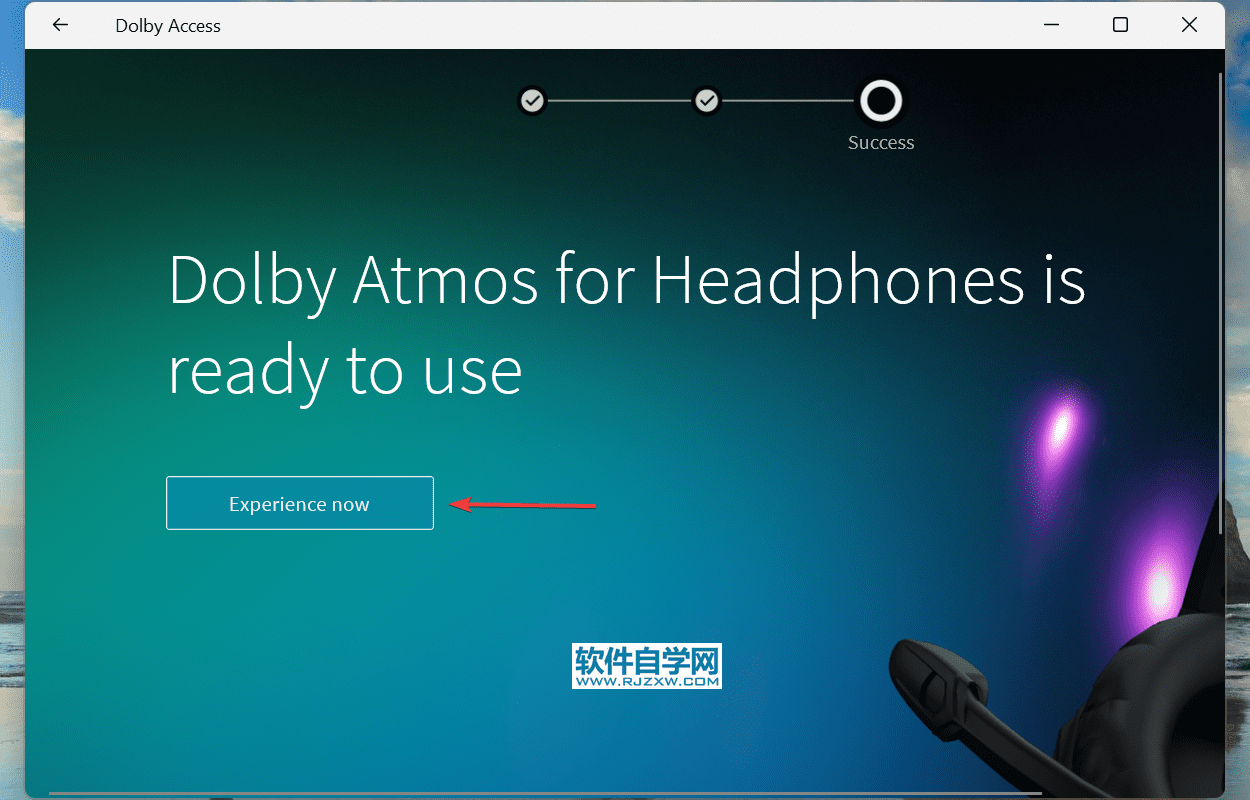Image resolution: width=1250 pixels, height=800 pixels.
Task: Click the "Success" step label
Action: [x=881, y=142]
